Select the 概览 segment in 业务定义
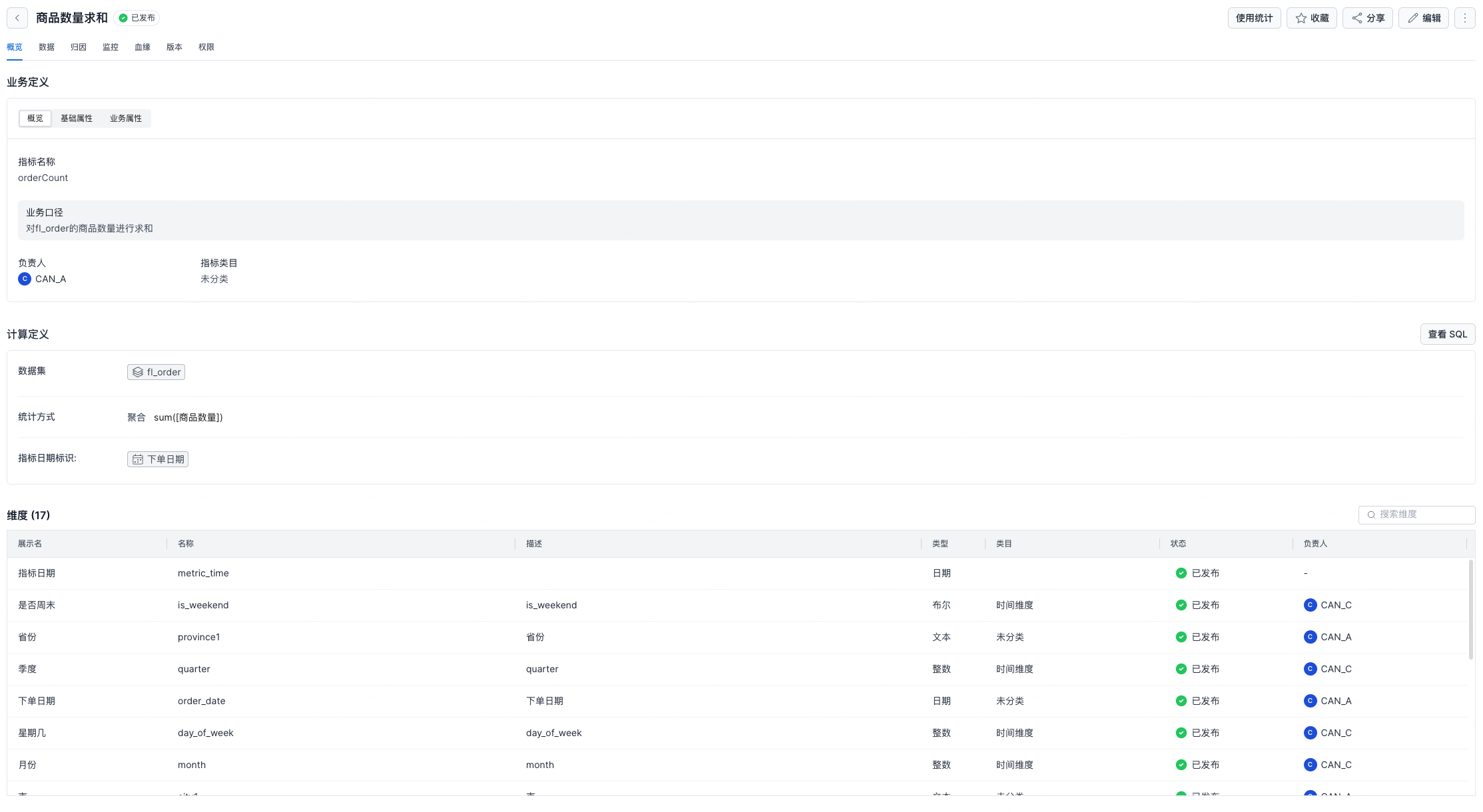Image resolution: width=1483 pixels, height=812 pixels. pyautogui.click(x=35, y=118)
